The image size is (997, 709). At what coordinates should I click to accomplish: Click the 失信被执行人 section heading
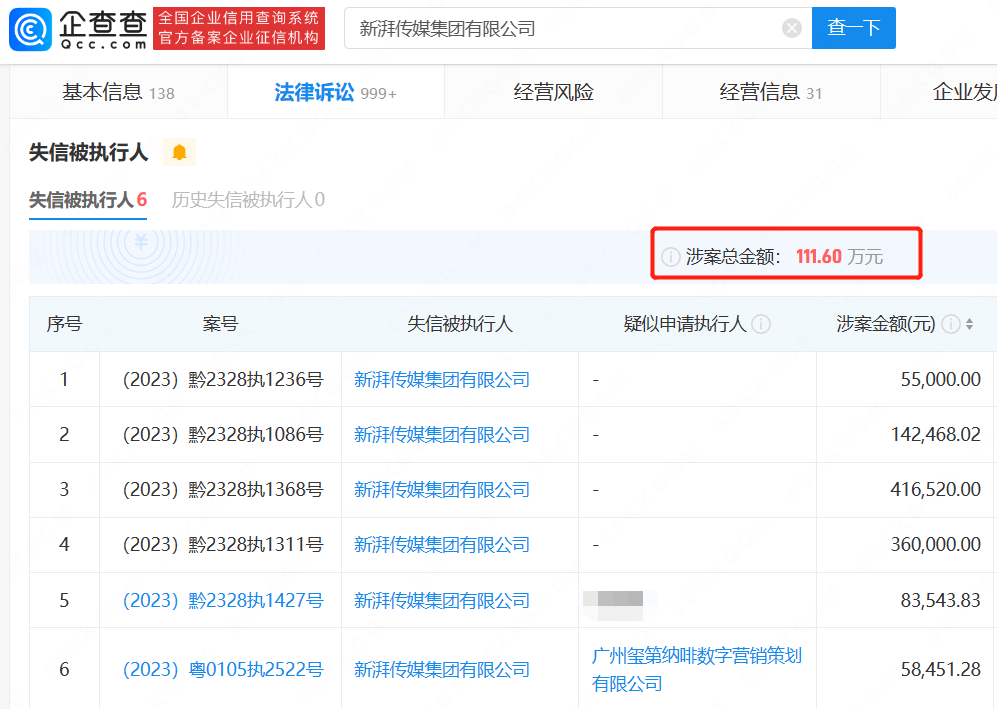88,153
